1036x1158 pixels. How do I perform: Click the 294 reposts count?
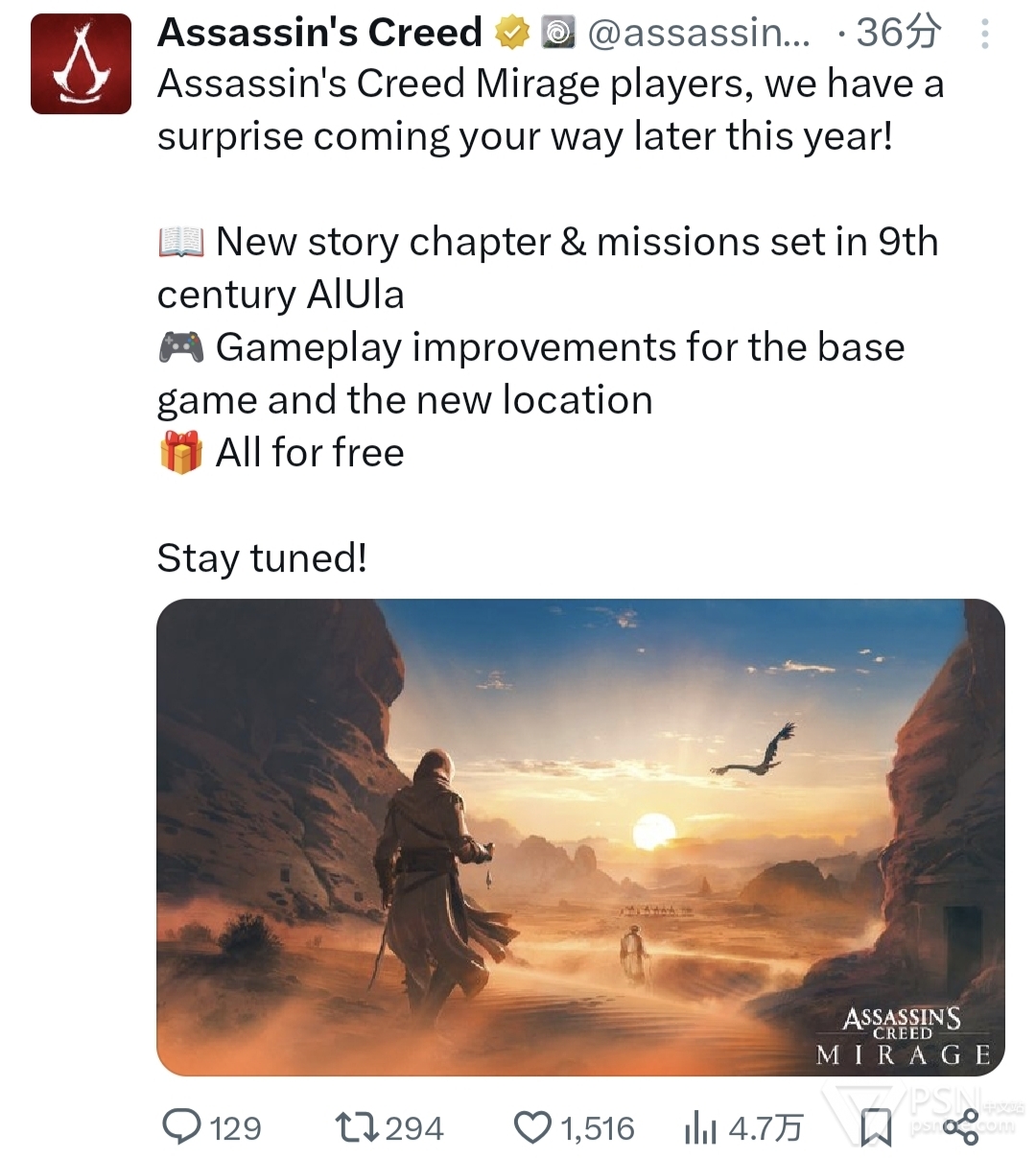point(414,1127)
